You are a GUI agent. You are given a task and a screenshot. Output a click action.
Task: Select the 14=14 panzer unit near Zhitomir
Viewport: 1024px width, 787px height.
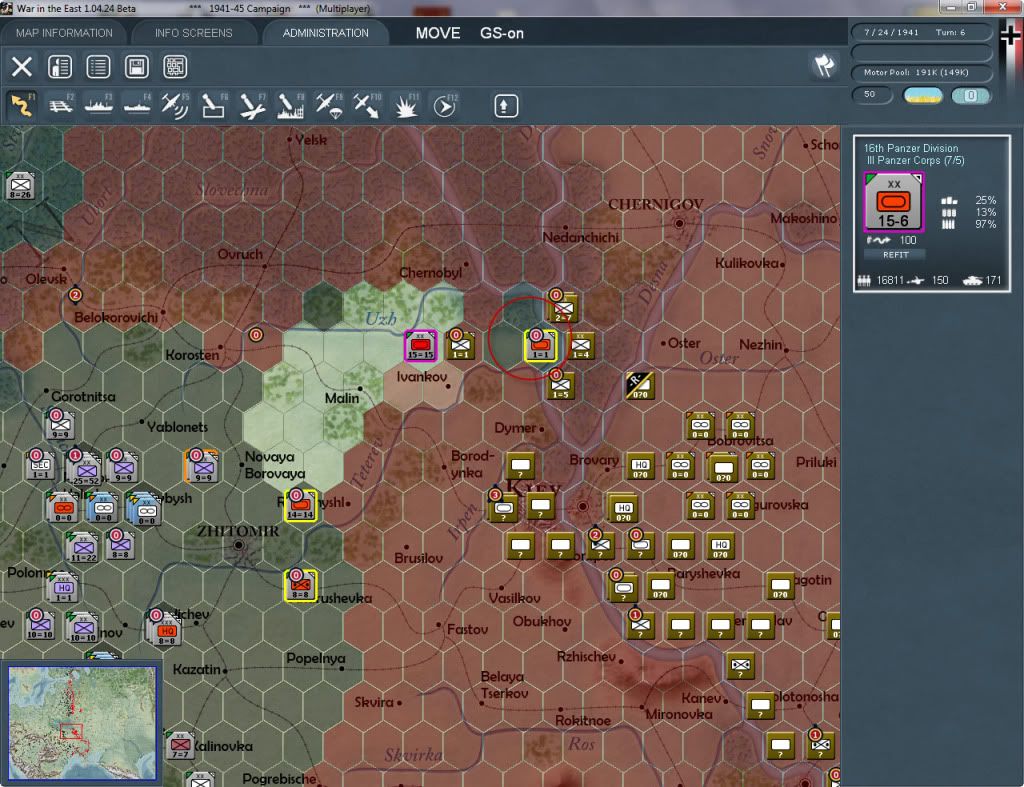point(300,506)
